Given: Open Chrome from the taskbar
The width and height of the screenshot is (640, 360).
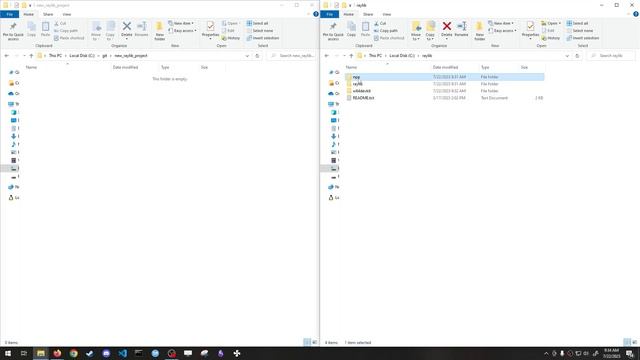Looking at the screenshot, I should [x=73, y=353].
